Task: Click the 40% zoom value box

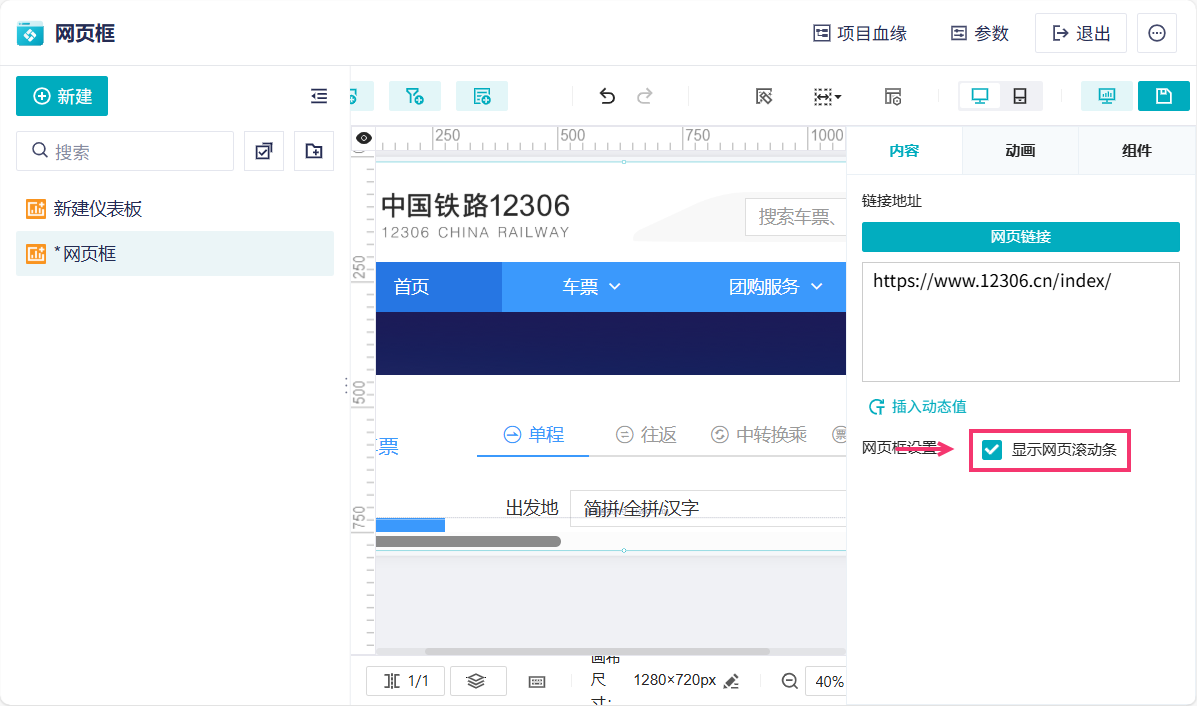Action: [827, 682]
